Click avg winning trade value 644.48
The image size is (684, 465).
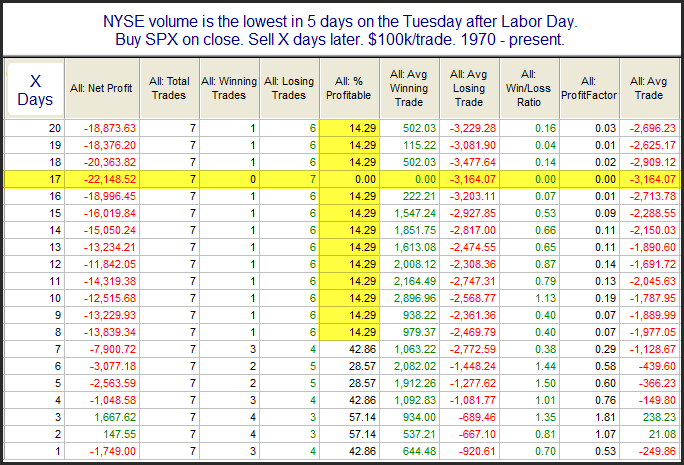(x=419, y=451)
